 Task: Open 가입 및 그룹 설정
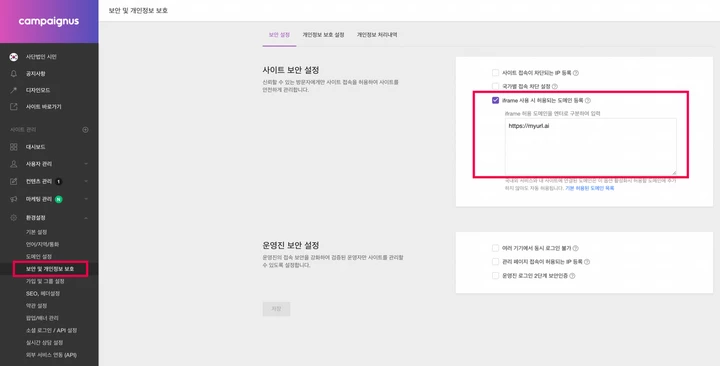point(45,281)
